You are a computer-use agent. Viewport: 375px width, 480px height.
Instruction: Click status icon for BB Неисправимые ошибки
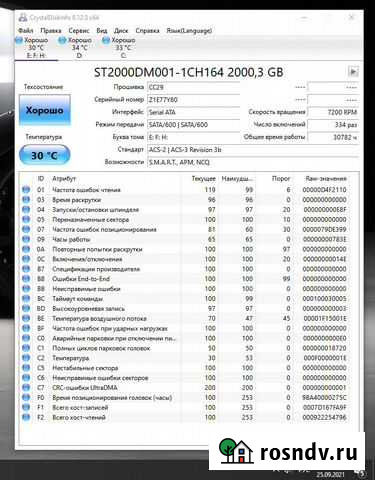[26, 289]
